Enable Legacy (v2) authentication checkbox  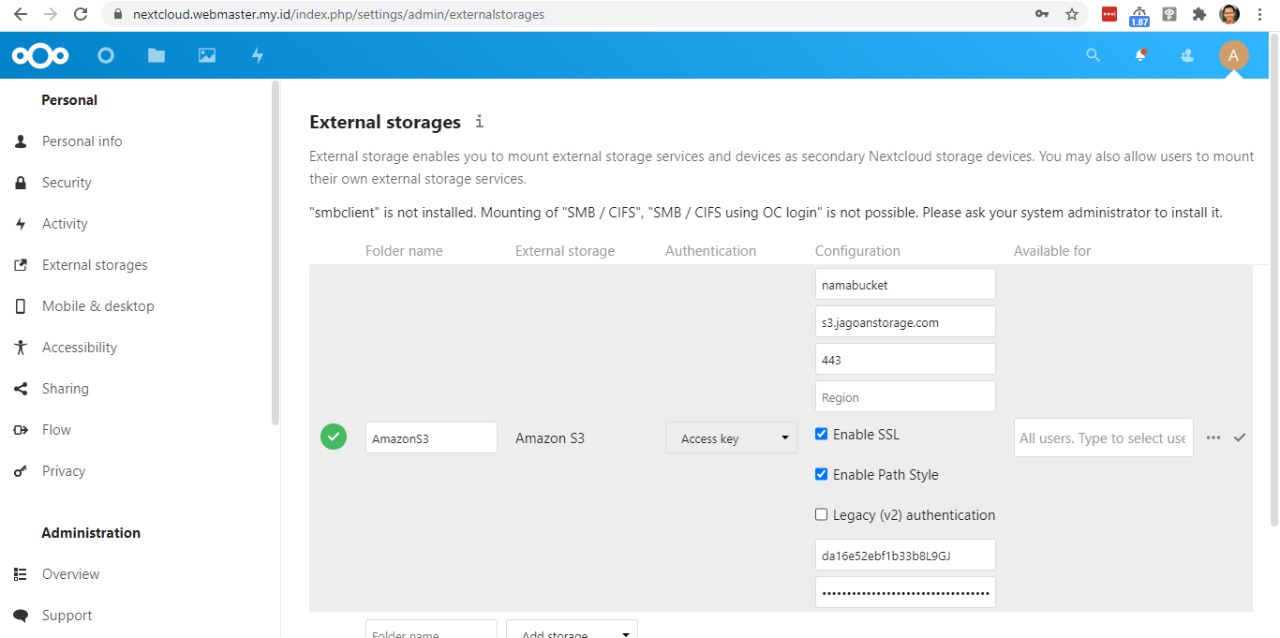click(x=821, y=514)
